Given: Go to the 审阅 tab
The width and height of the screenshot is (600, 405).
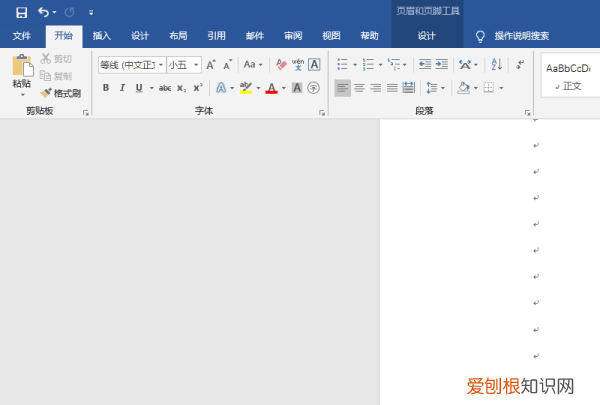Looking at the screenshot, I should point(293,36).
